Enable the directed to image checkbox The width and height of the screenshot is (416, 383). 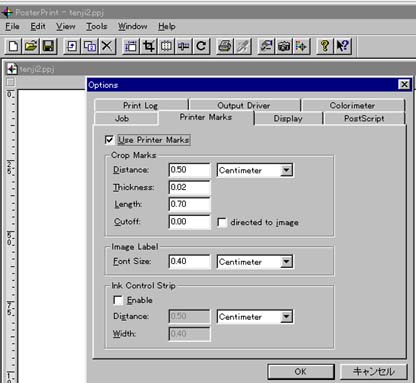[x=222, y=222]
